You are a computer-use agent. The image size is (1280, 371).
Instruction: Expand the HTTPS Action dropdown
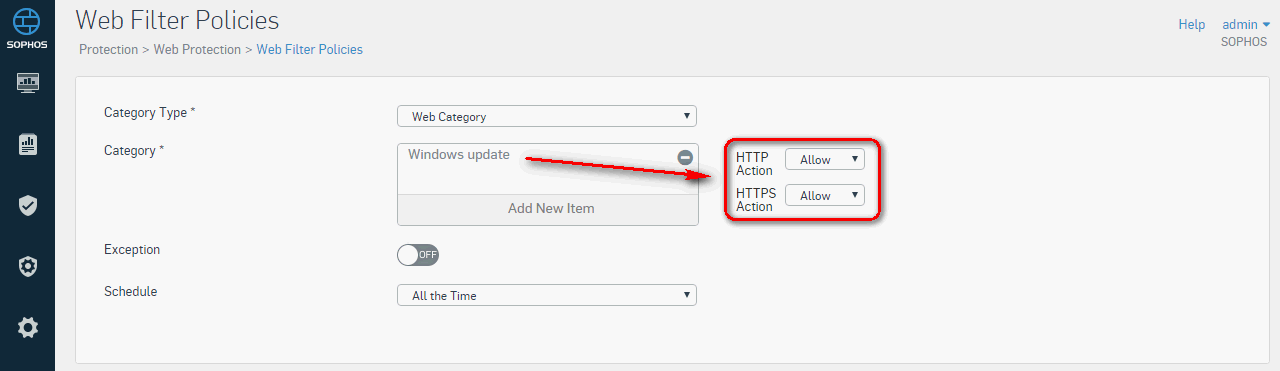[x=825, y=195]
